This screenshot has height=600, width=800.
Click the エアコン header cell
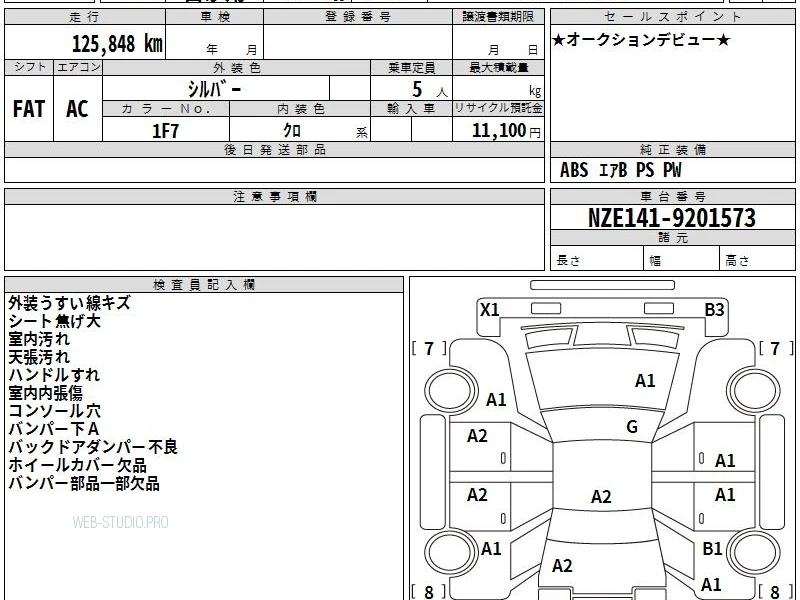click(78, 67)
